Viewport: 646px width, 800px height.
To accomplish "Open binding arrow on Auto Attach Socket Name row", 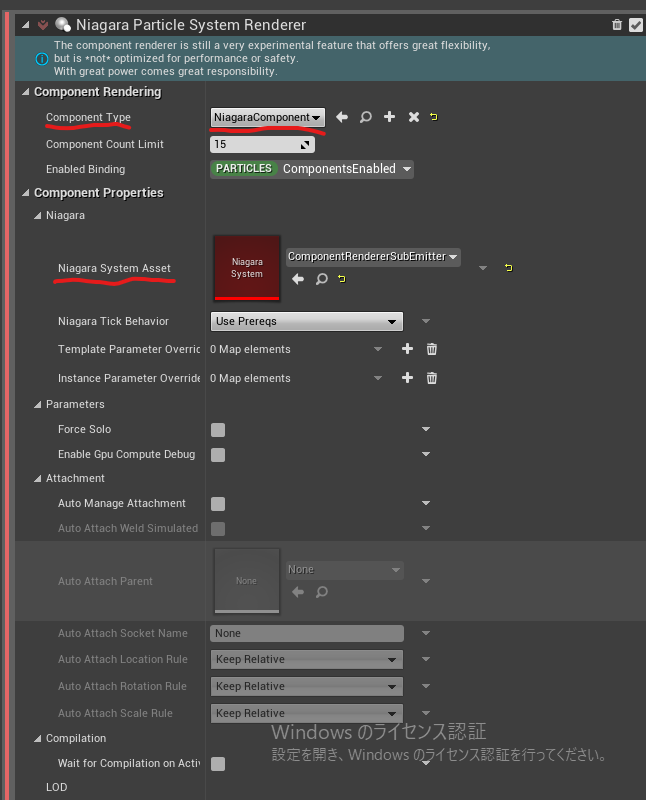I will tap(426, 633).
